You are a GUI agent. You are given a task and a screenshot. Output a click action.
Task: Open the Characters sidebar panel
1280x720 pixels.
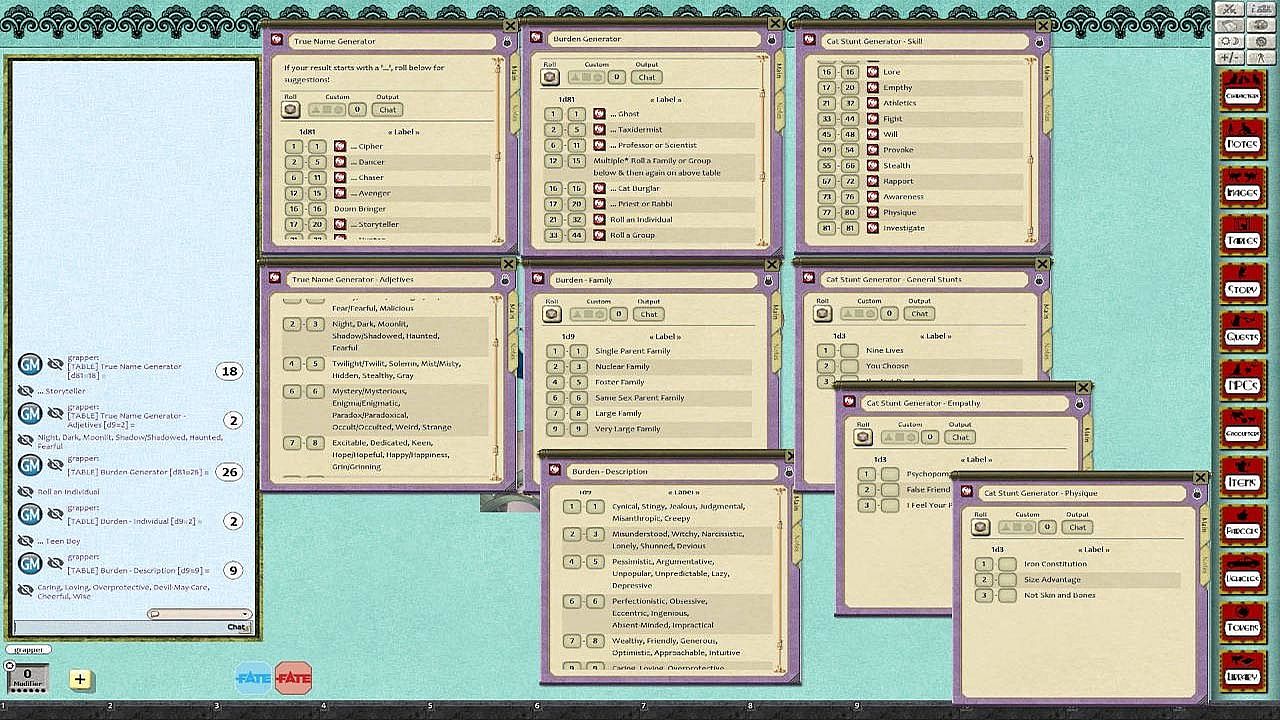click(x=1242, y=93)
